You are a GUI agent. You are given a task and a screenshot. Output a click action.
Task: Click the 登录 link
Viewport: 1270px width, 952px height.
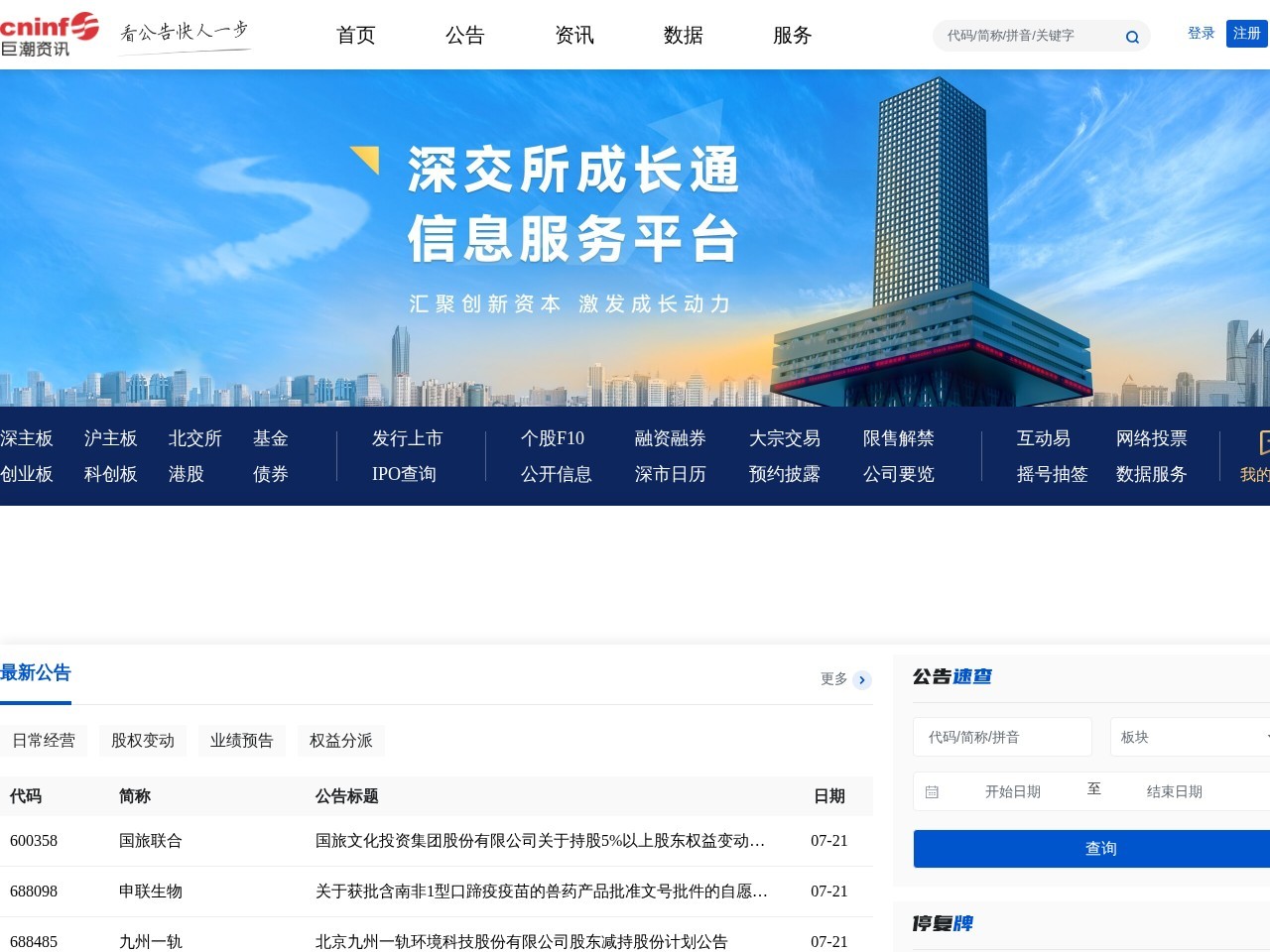pos(1202,33)
